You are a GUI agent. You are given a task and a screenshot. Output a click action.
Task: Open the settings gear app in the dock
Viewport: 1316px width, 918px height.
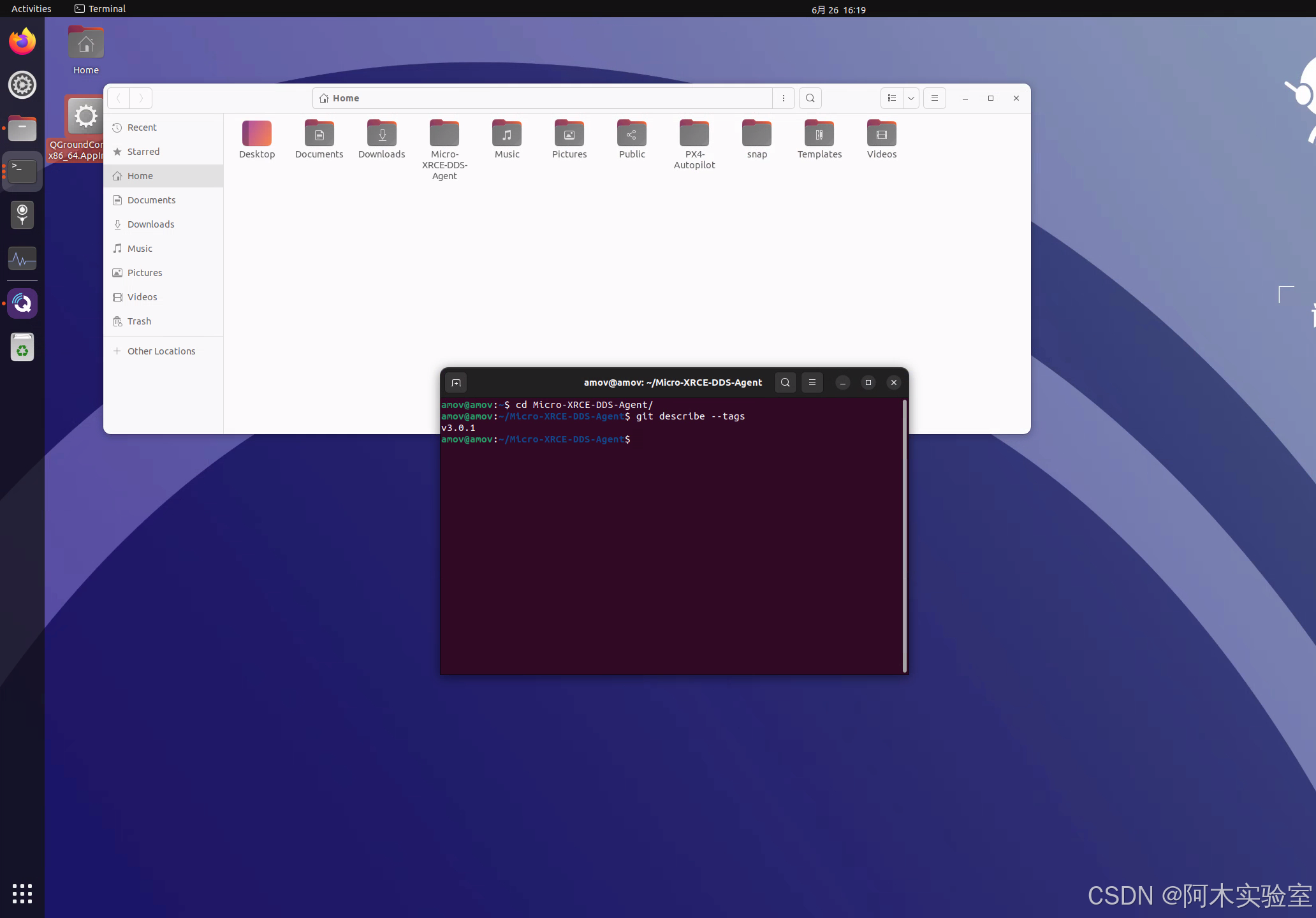(22, 85)
